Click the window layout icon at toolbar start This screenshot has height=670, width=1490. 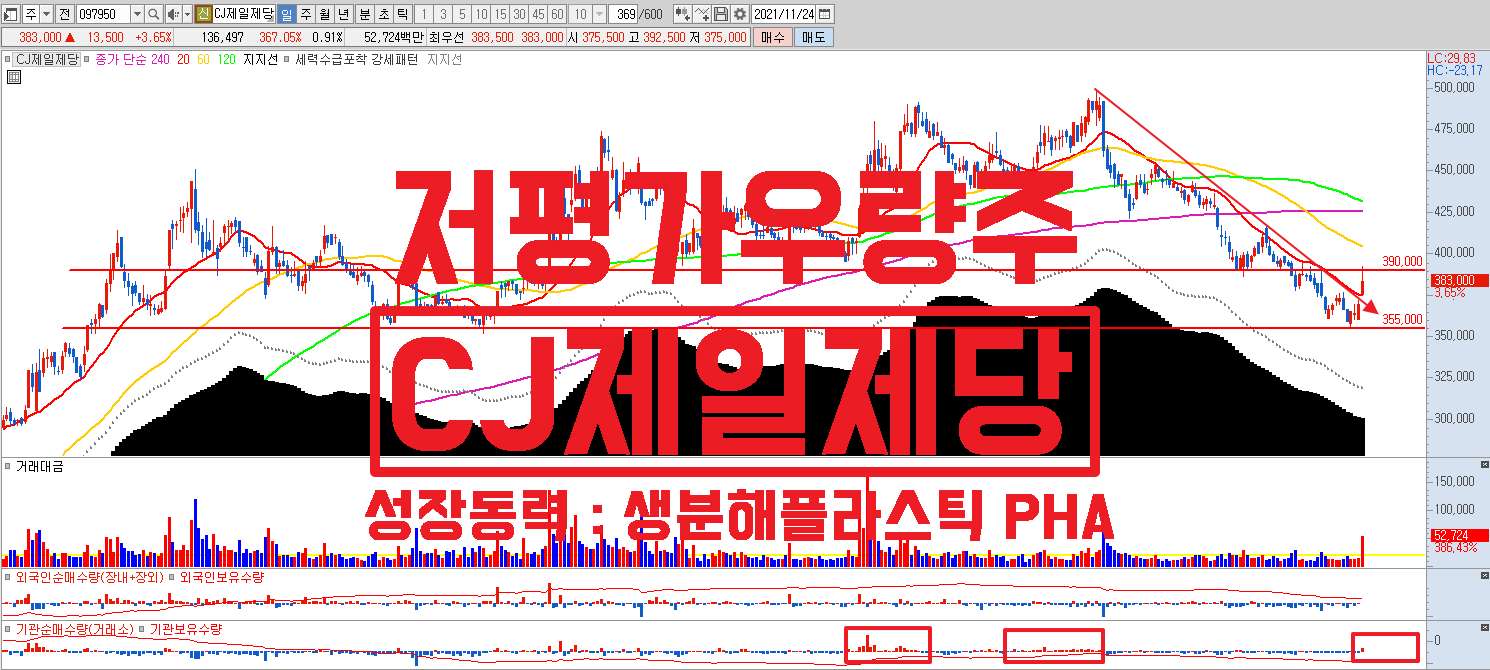click(x=10, y=14)
